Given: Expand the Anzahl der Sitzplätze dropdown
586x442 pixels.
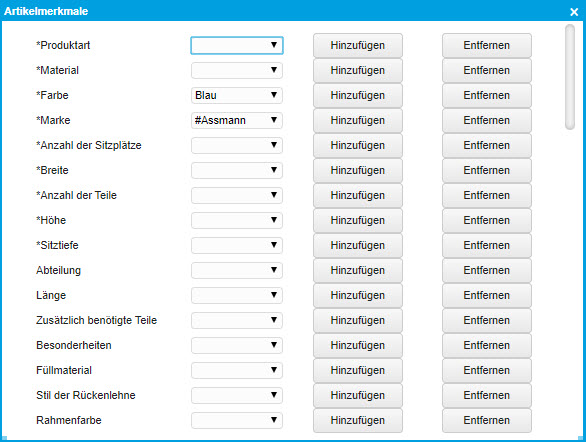Looking at the screenshot, I should 237,145.
